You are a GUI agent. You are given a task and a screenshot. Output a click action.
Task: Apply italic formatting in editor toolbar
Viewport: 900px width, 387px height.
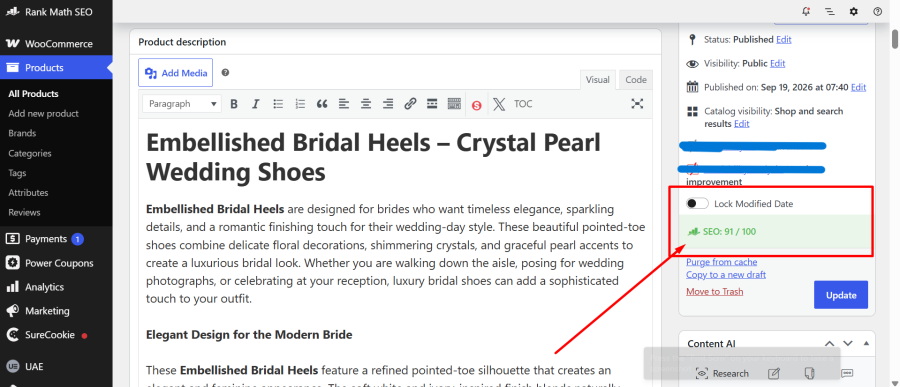coord(255,104)
